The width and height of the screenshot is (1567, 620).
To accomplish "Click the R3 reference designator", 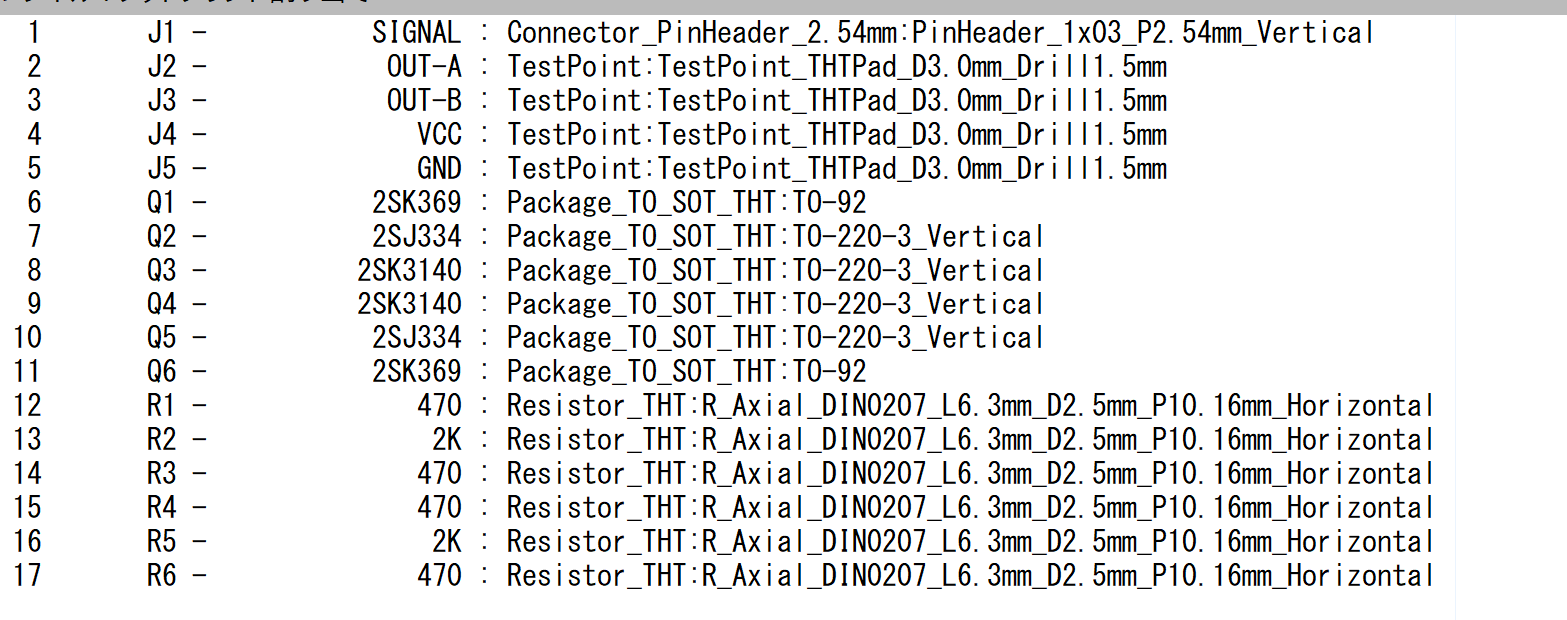I will click(x=160, y=474).
